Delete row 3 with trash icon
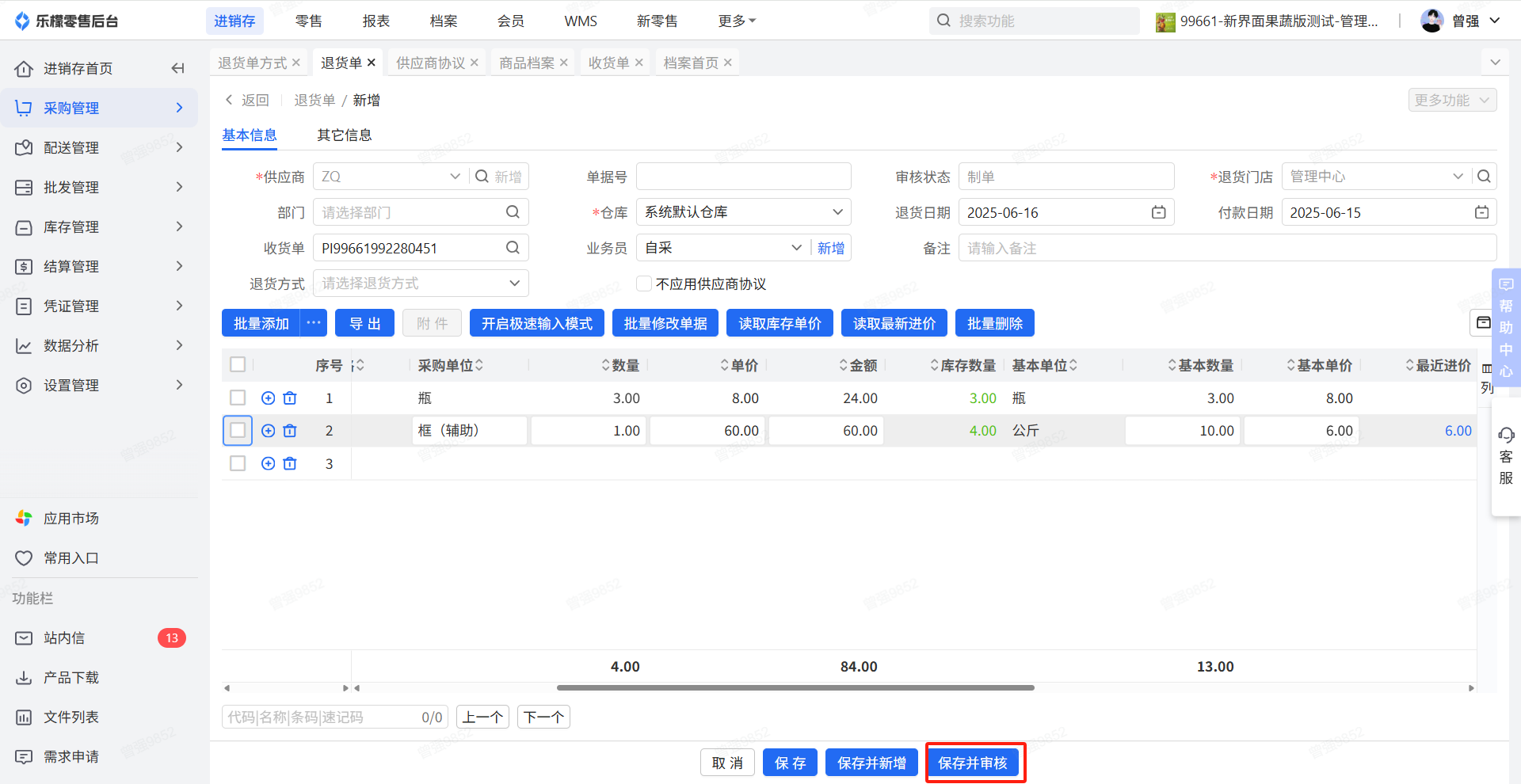This screenshot has height=784, width=1521. 290,464
